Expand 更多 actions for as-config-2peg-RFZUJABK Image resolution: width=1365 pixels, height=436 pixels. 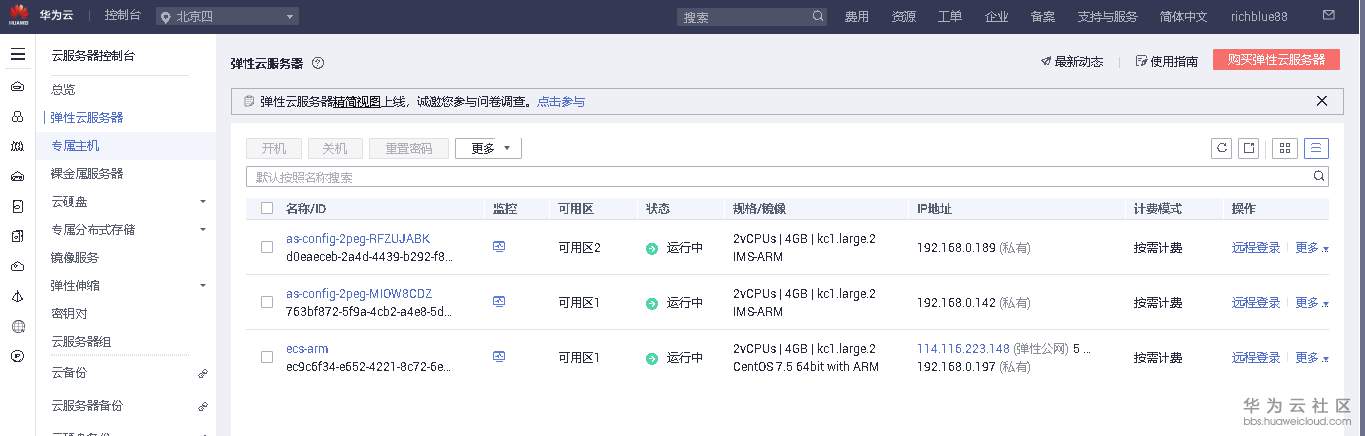[x=1312, y=248]
